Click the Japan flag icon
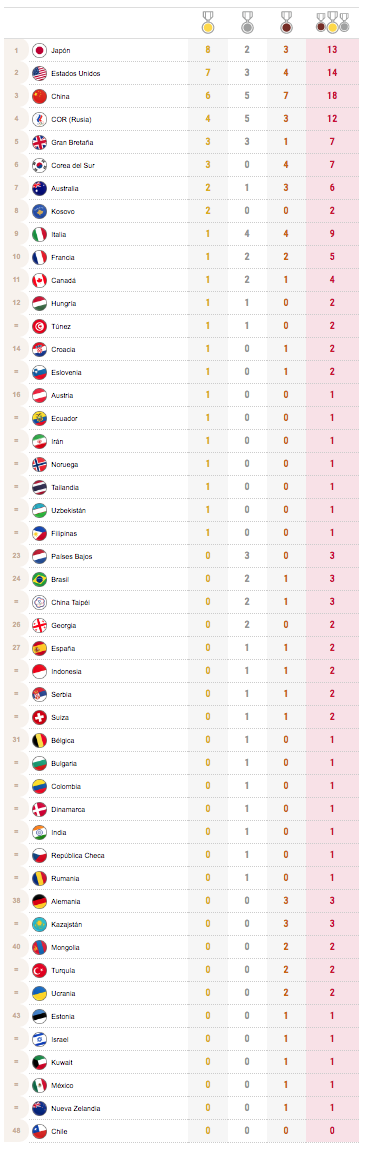This screenshot has width=366, height=1152. click(40, 50)
